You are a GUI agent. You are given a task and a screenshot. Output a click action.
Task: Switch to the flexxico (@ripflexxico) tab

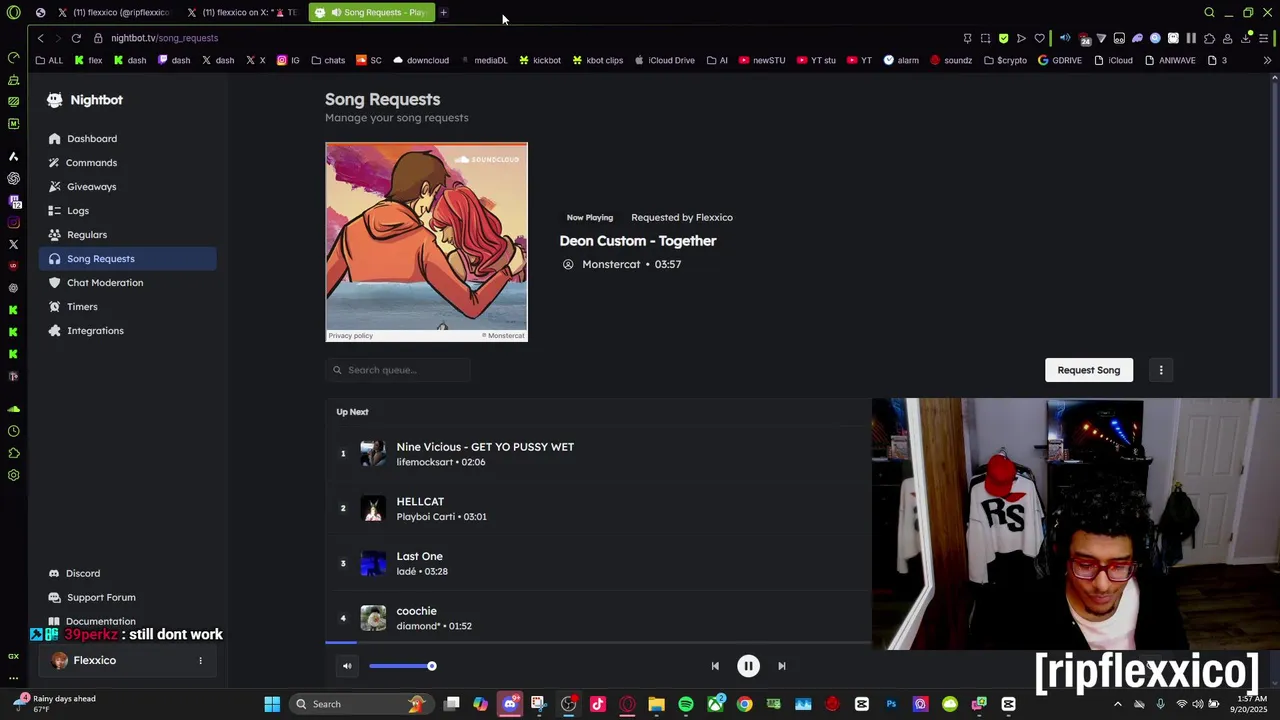tap(114, 12)
